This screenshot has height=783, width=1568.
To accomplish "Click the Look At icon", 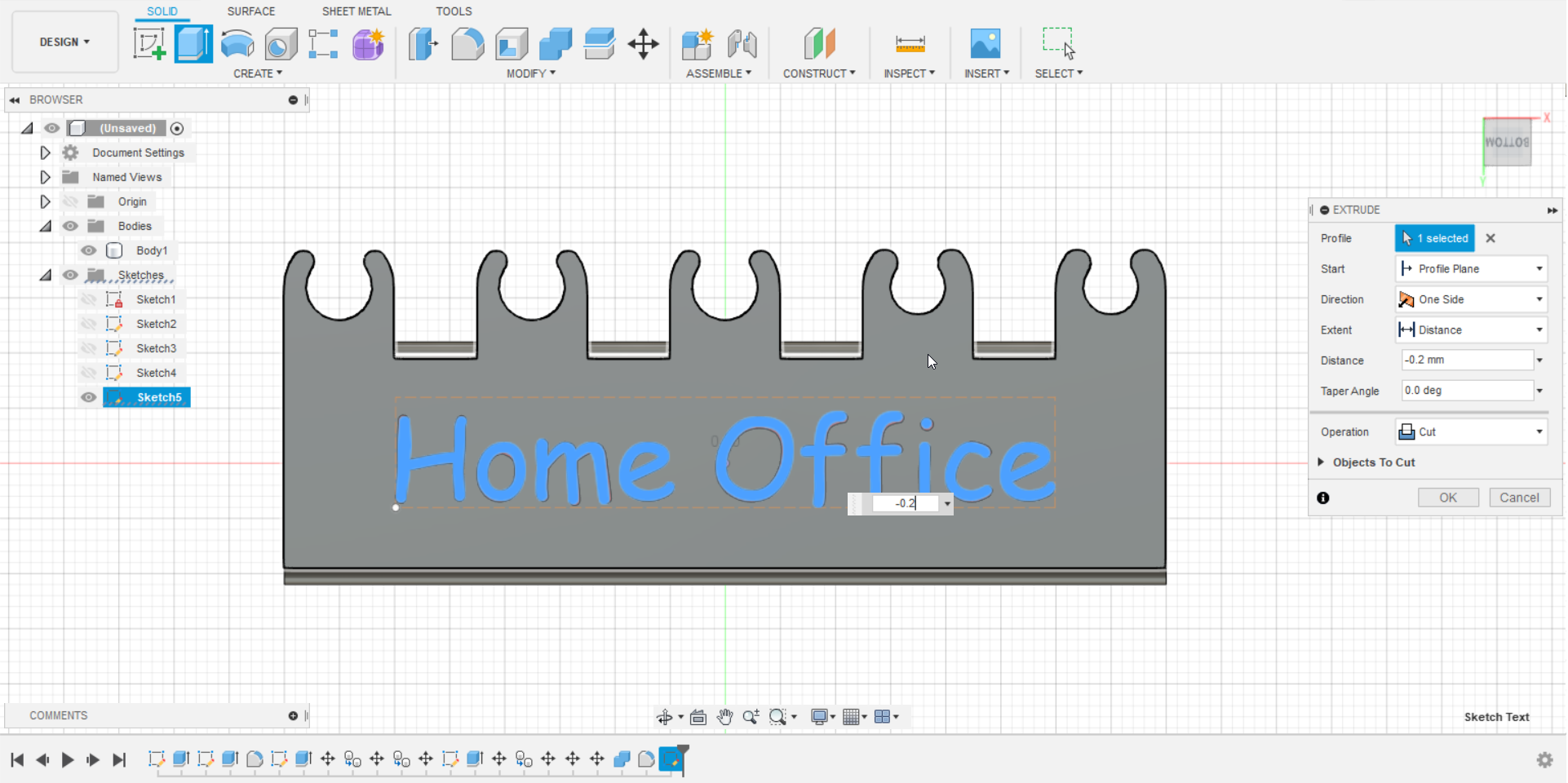I will pyautogui.click(x=698, y=717).
